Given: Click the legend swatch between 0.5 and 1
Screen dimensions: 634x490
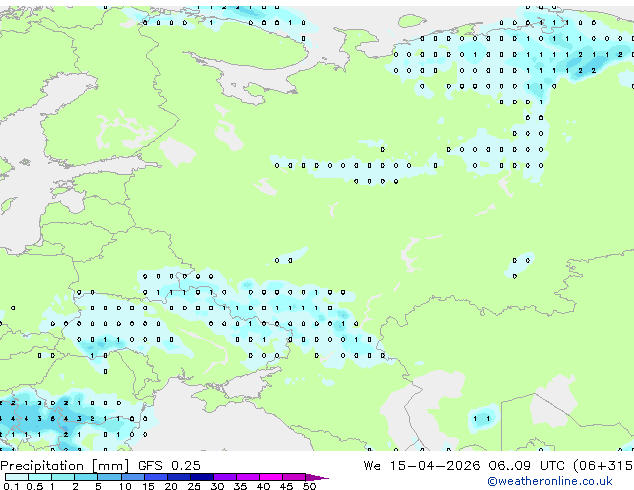Looking at the screenshot, I should coord(40,477).
